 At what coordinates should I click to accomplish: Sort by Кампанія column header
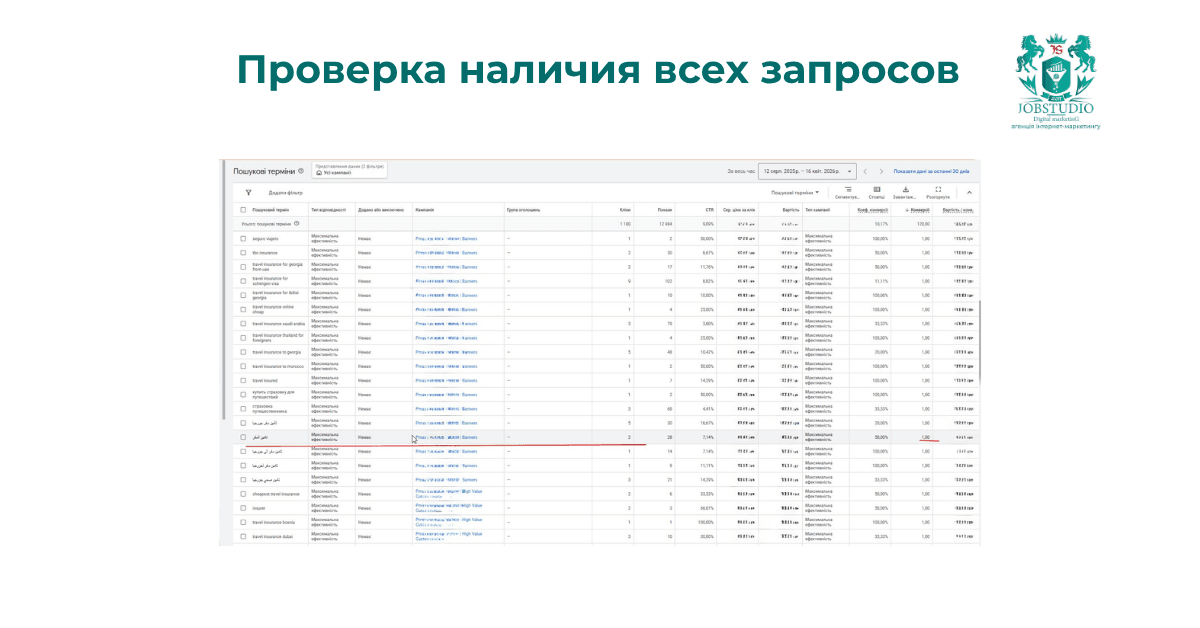tap(425, 210)
